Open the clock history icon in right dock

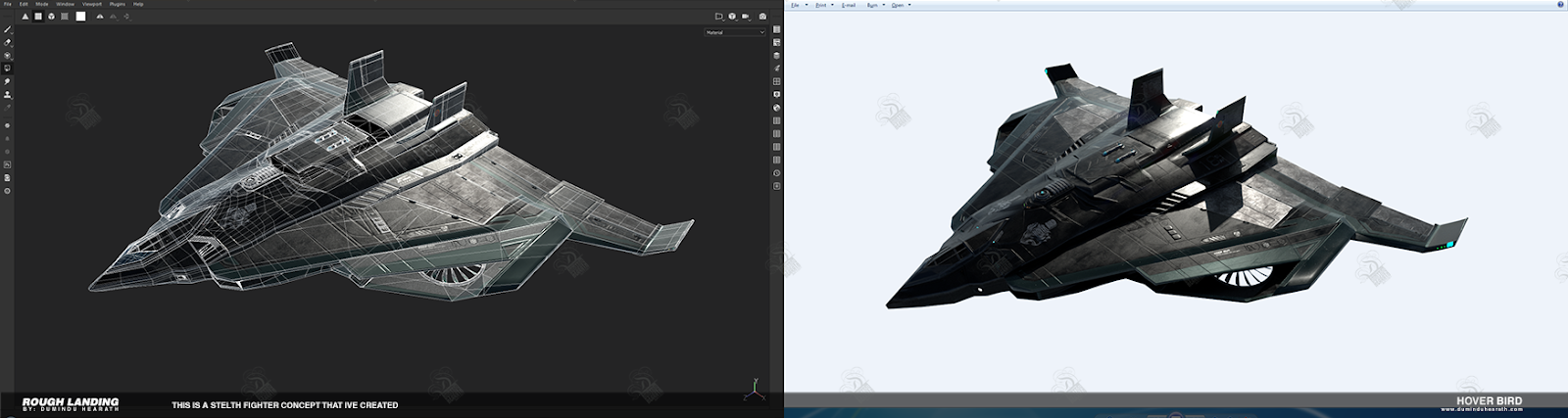tap(776, 173)
